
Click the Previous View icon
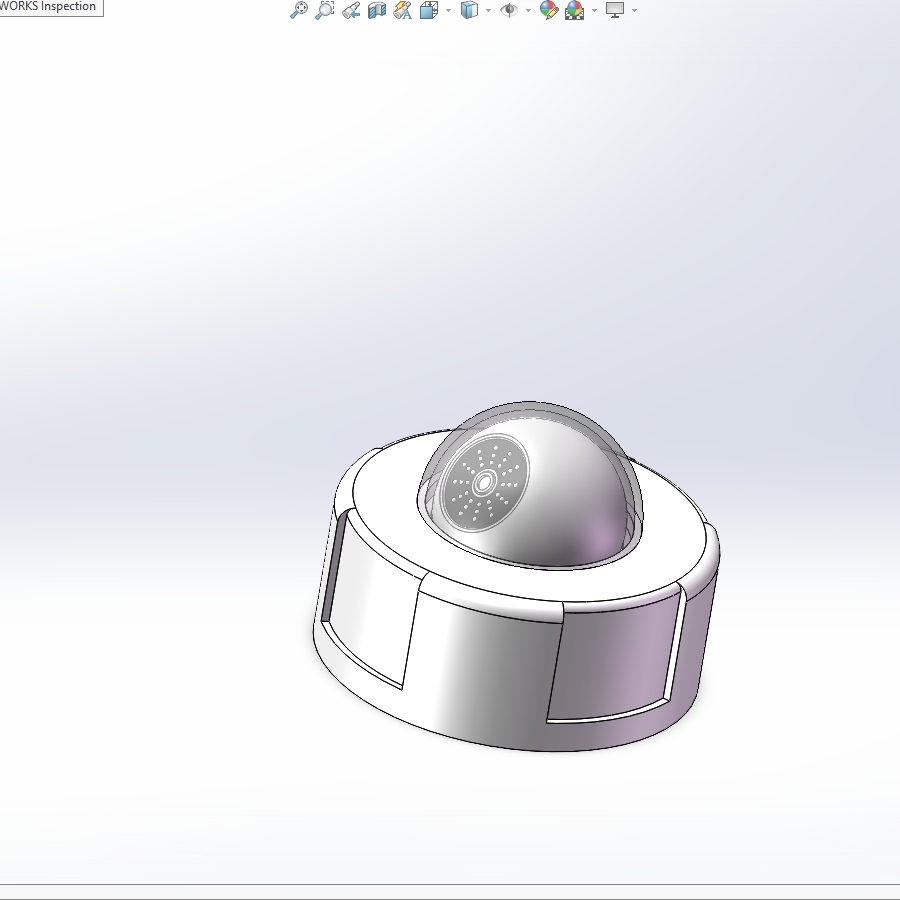[351, 10]
